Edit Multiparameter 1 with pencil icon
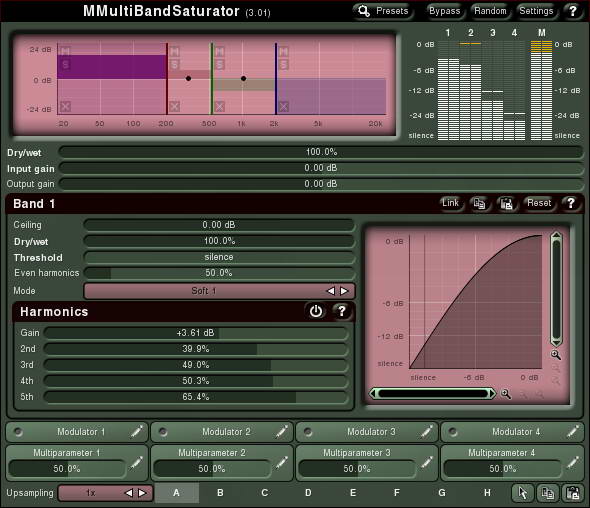The image size is (590, 508). tap(137, 463)
